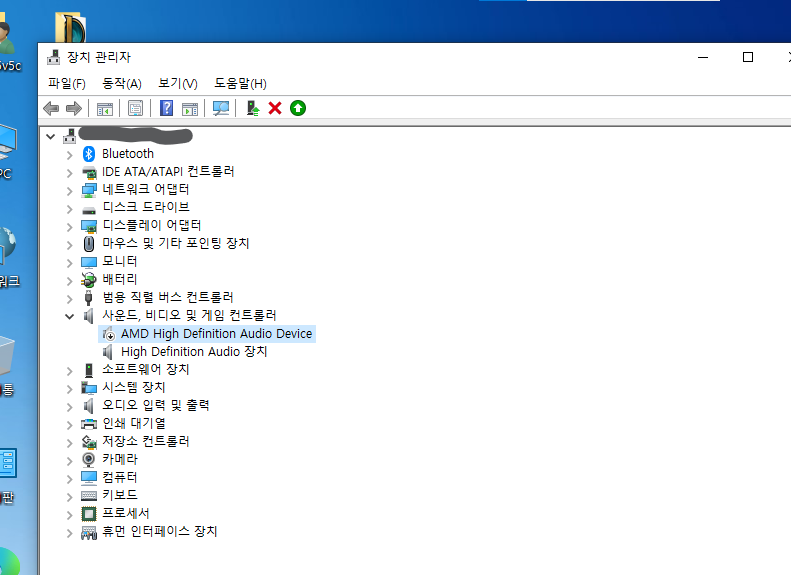
Task: Show or hide the action pane
Action: pos(190,108)
